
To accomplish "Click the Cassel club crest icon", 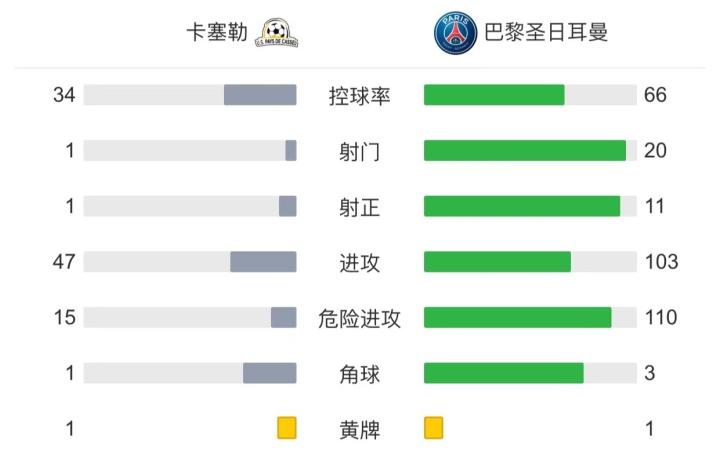I will coord(277,33).
